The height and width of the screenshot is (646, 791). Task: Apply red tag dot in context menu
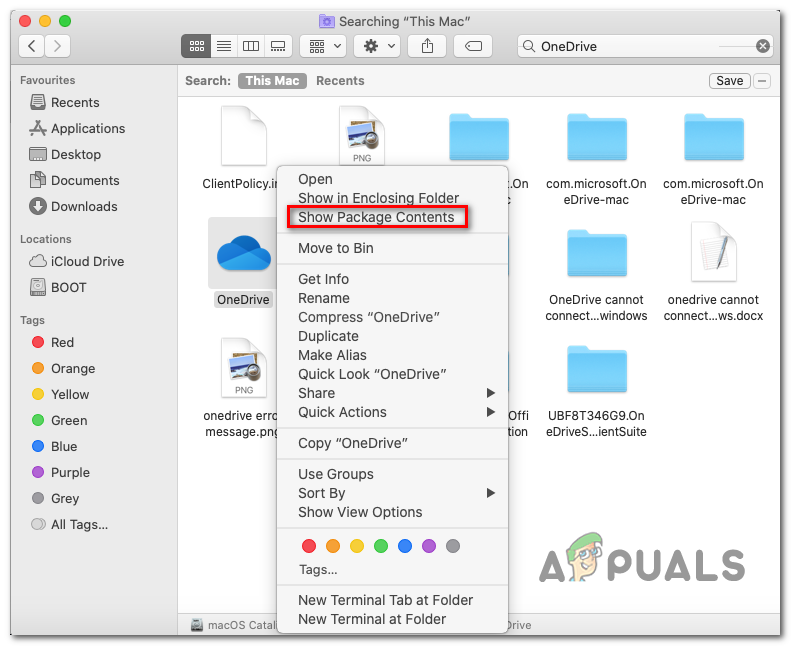(309, 546)
